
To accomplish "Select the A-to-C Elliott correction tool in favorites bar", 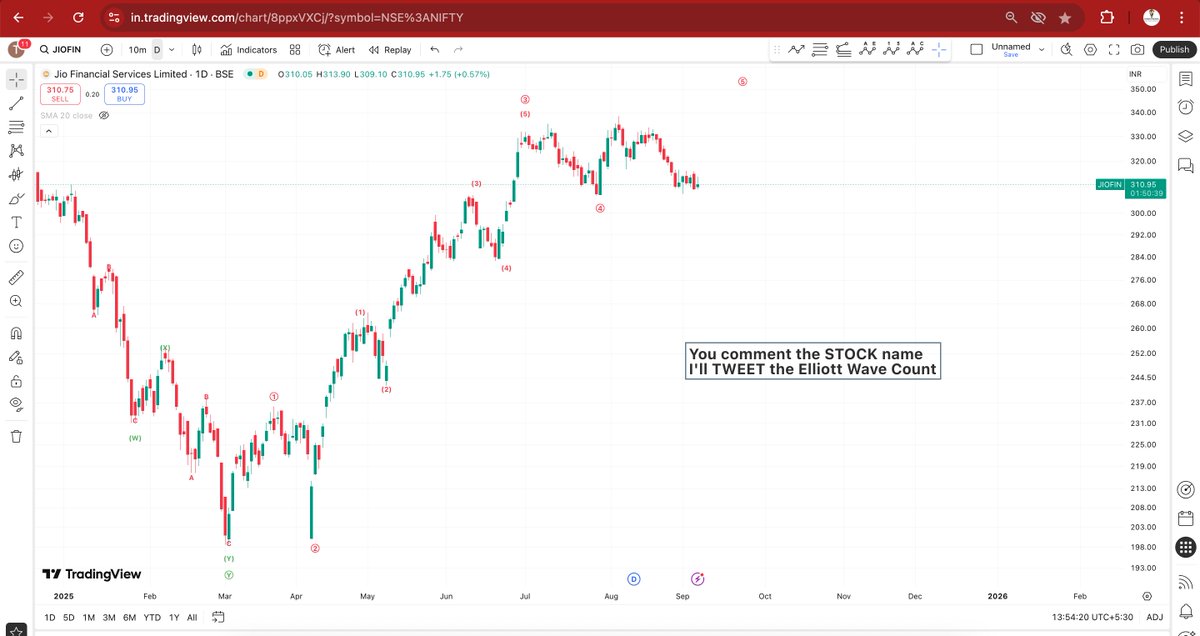I will 916,49.
